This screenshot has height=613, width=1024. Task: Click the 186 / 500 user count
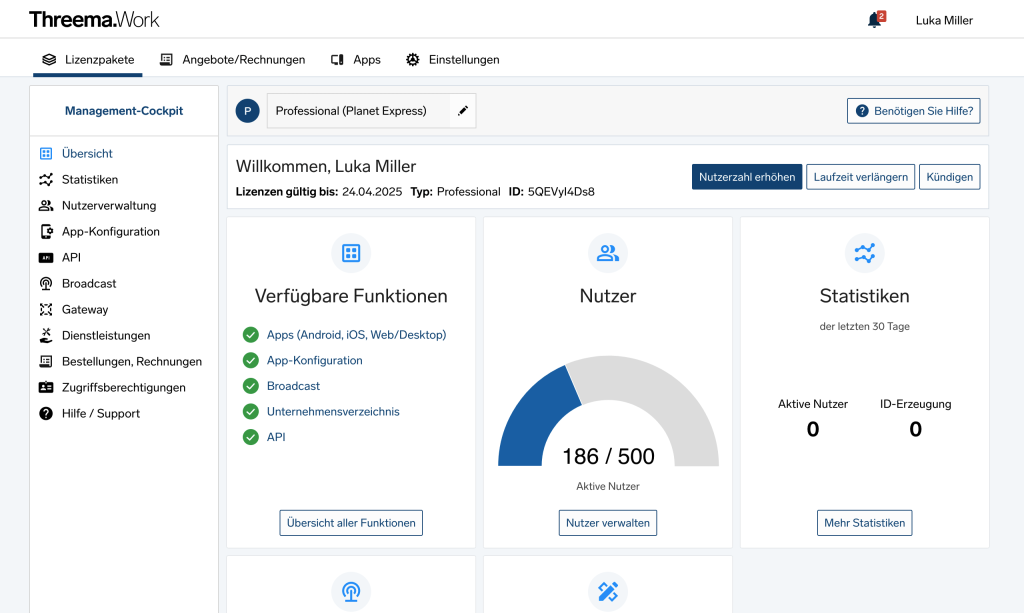coord(608,456)
